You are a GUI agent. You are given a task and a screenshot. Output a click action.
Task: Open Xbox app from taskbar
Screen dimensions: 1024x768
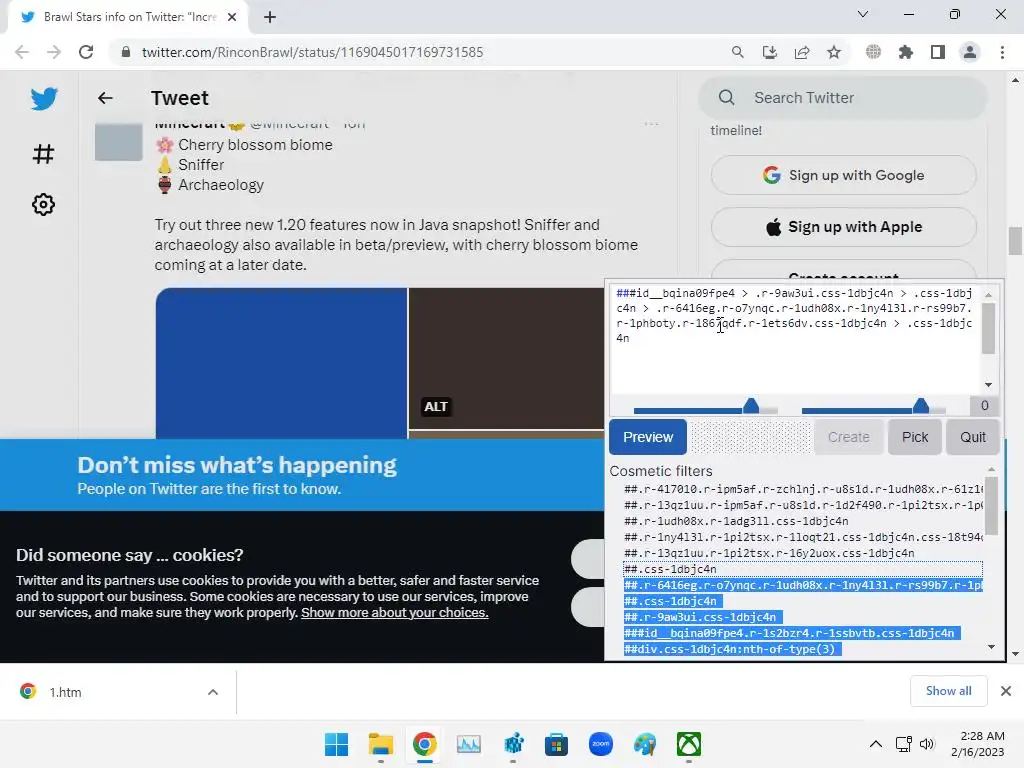coord(689,744)
